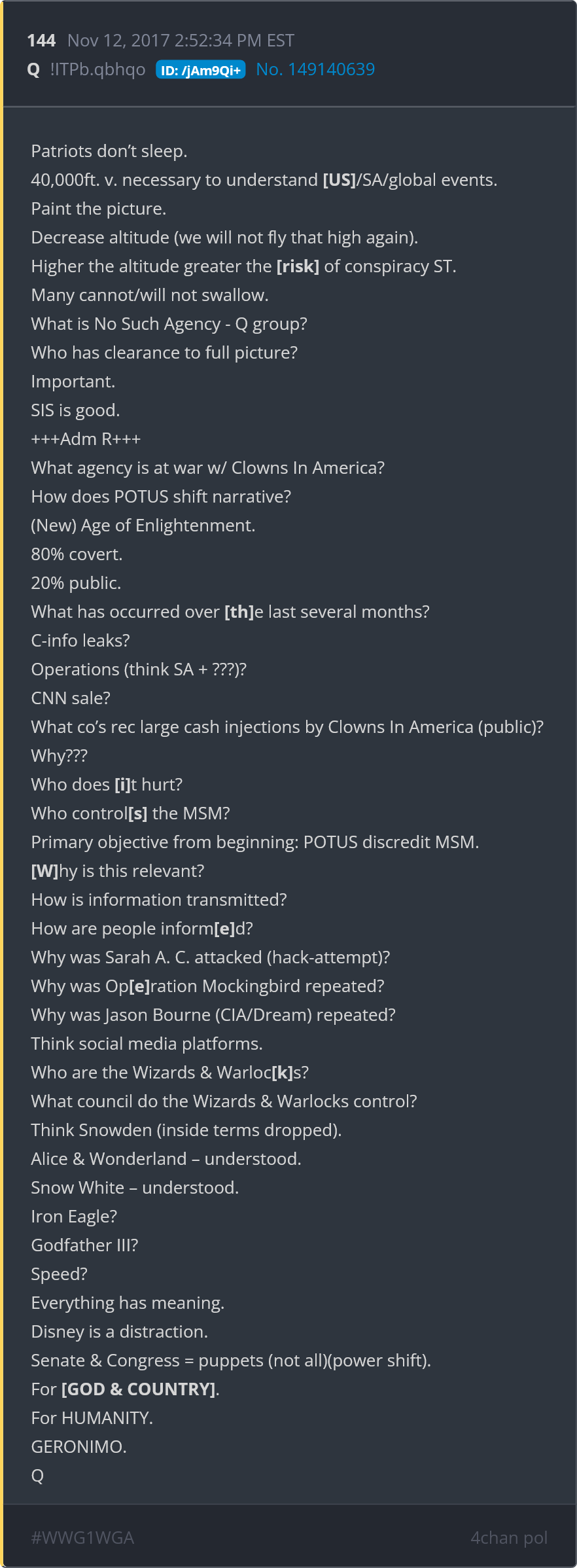Click the Q signature at post end
The image size is (577, 1568).
pyautogui.click(x=38, y=1476)
